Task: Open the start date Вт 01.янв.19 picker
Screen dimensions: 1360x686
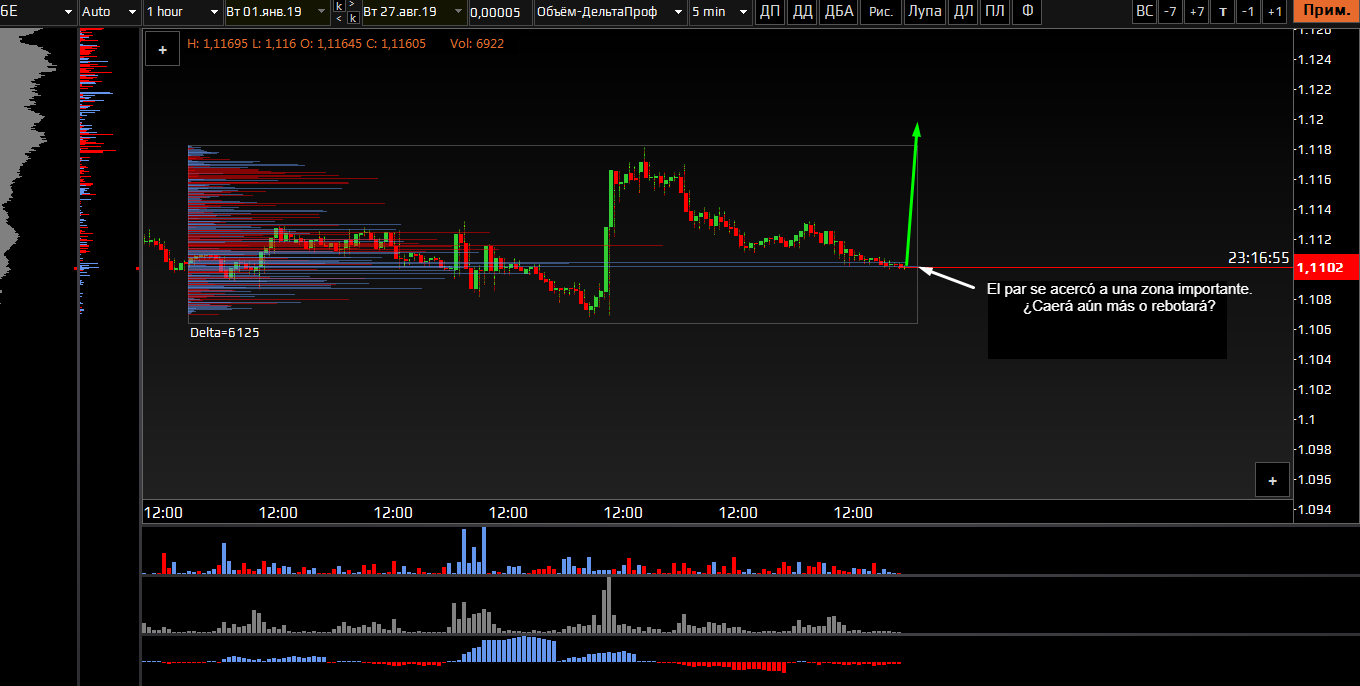Action: (277, 12)
